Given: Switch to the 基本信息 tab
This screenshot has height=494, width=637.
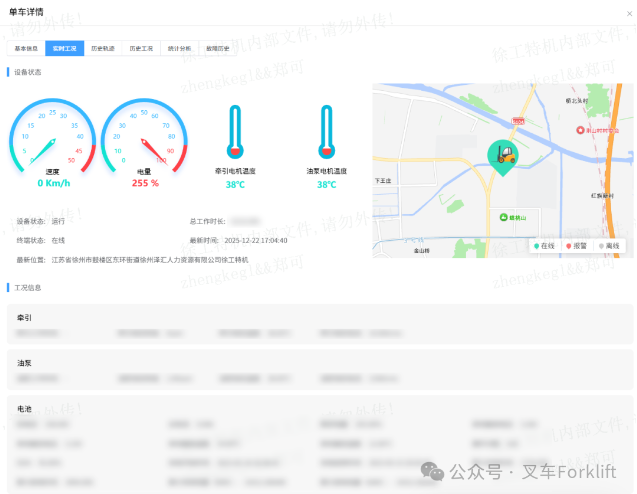Looking at the screenshot, I should point(26,48).
